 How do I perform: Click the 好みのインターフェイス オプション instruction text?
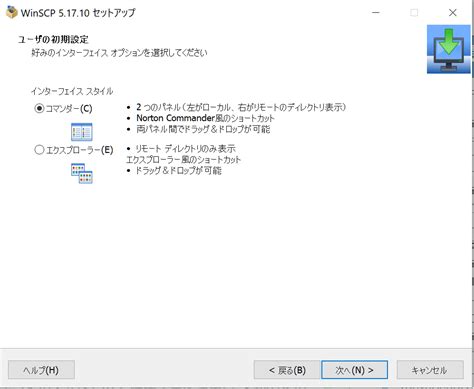[x=119, y=53]
